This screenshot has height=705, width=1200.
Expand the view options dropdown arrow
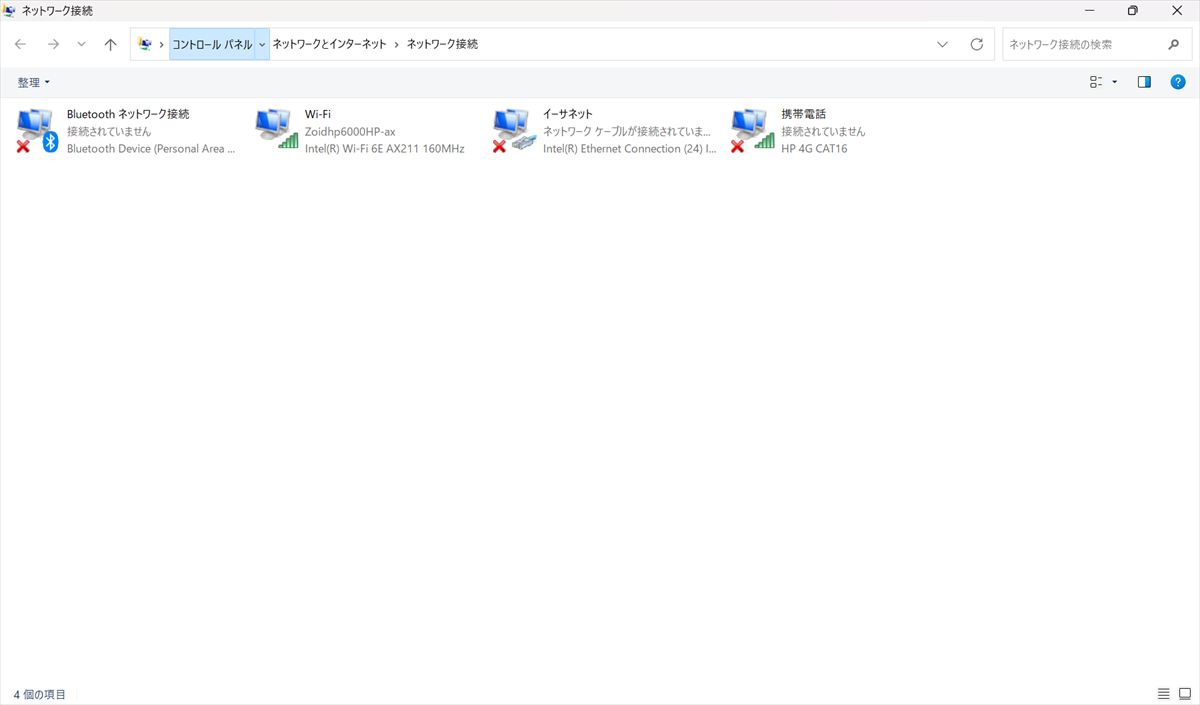pyautogui.click(x=1115, y=82)
